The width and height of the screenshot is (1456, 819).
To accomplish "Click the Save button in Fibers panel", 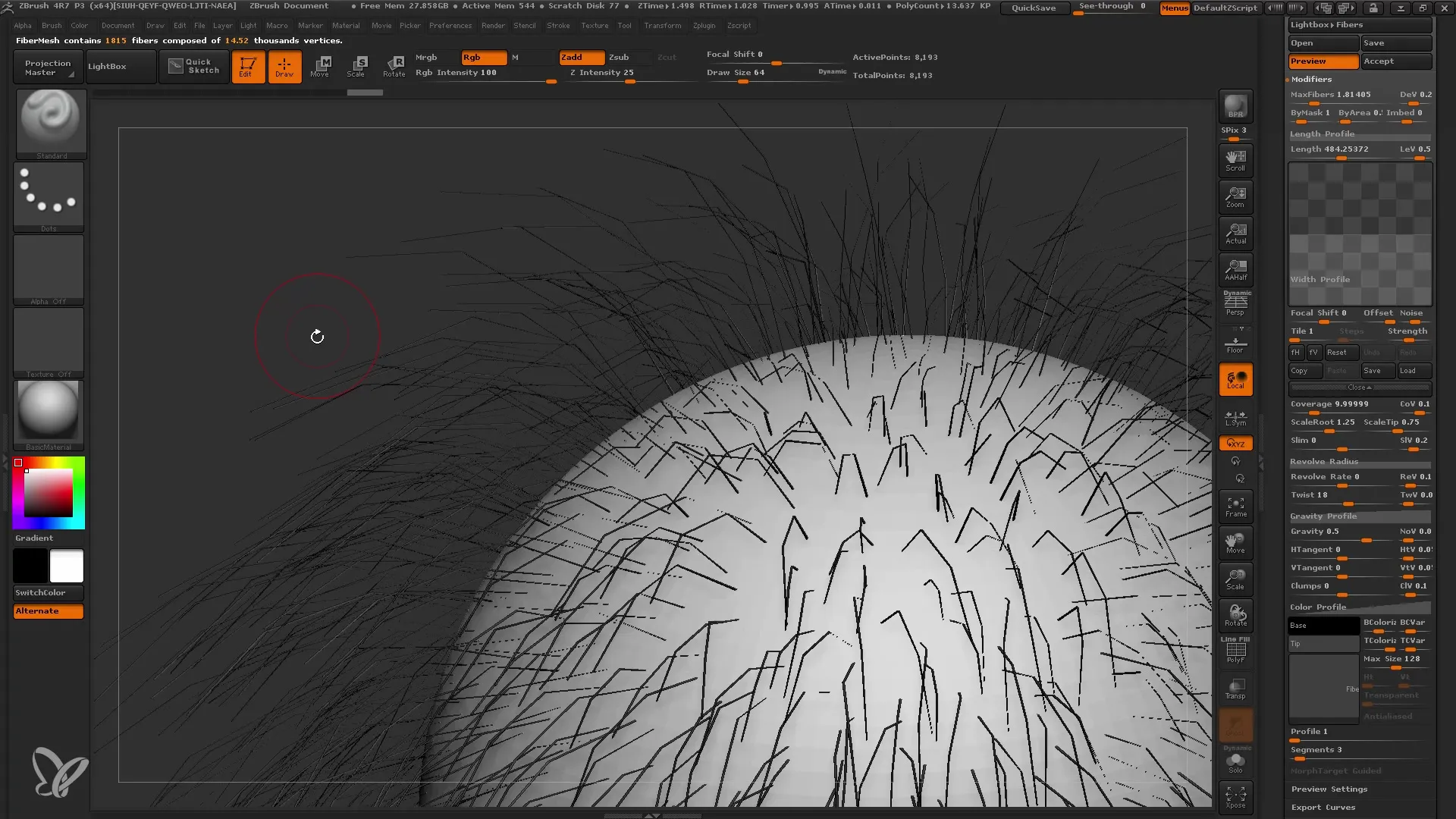I will (1373, 370).
